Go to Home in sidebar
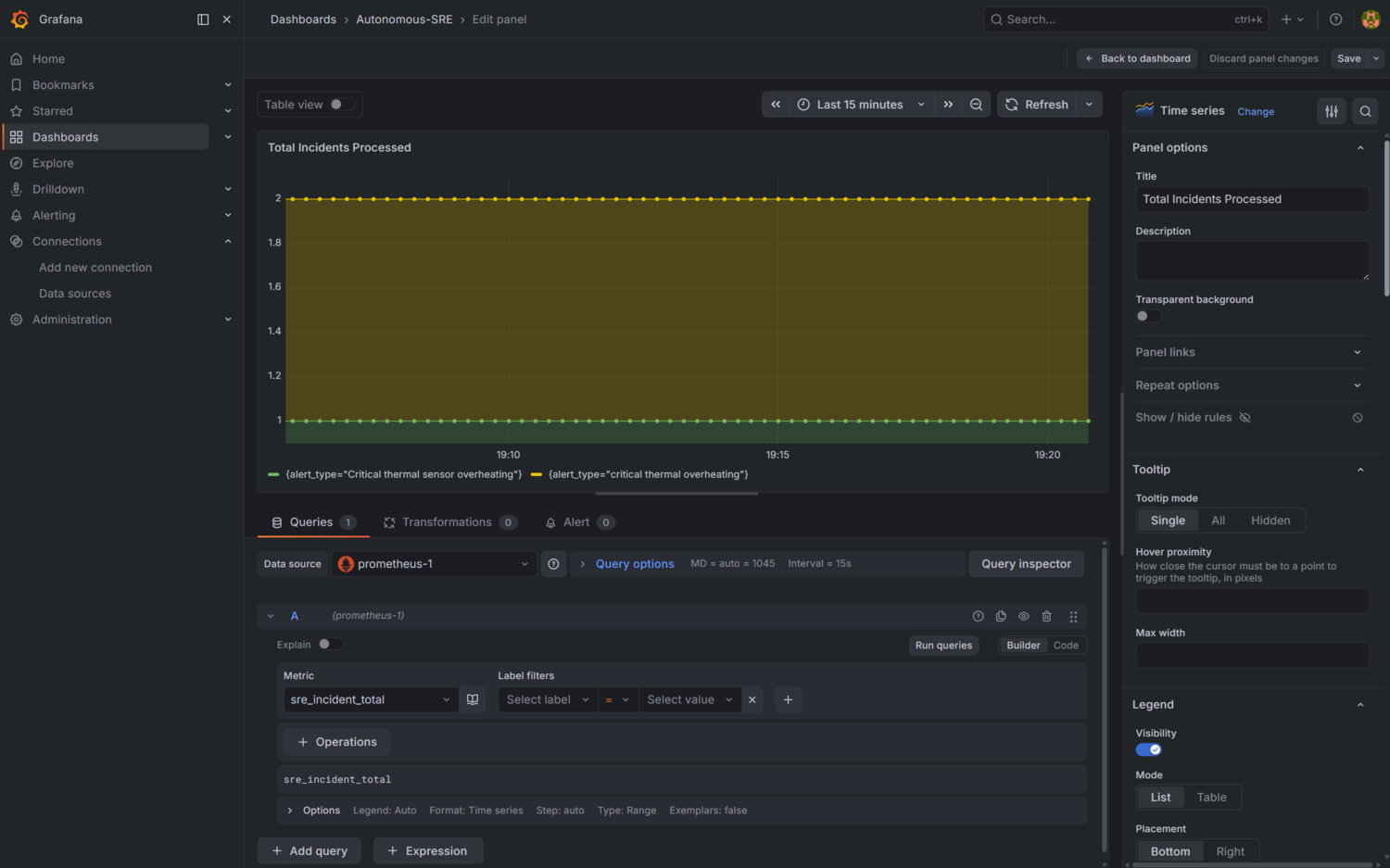The image size is (1390, 868). tap(48, 58)
